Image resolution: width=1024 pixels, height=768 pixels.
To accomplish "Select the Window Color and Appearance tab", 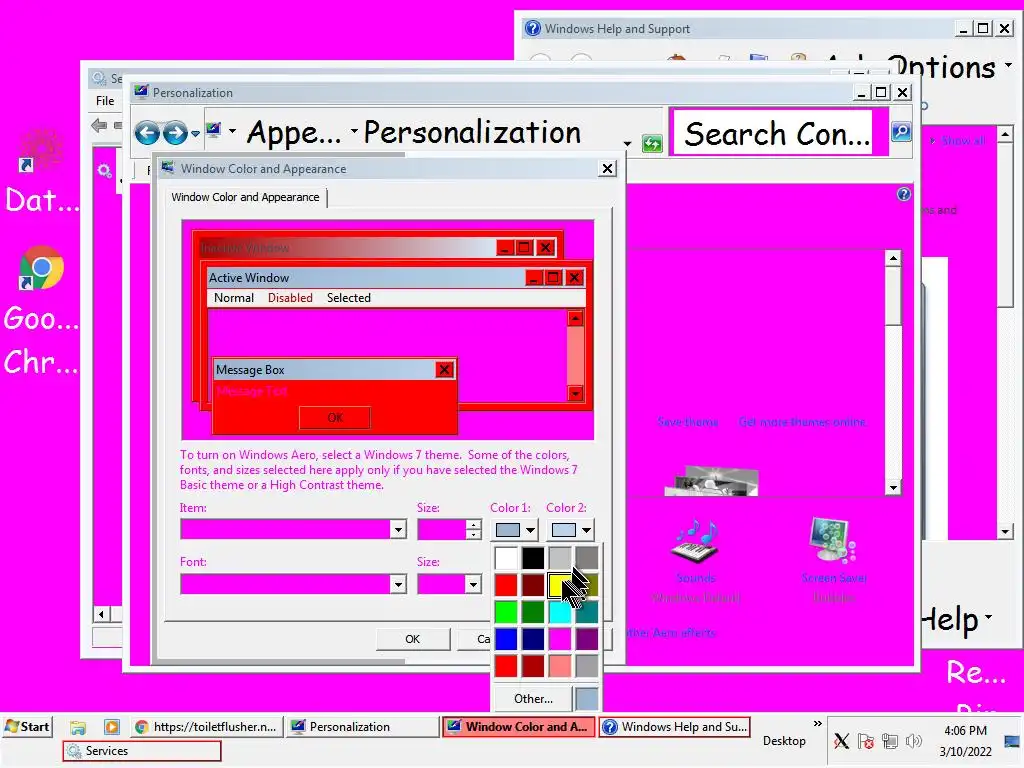I will coord(246,197).
